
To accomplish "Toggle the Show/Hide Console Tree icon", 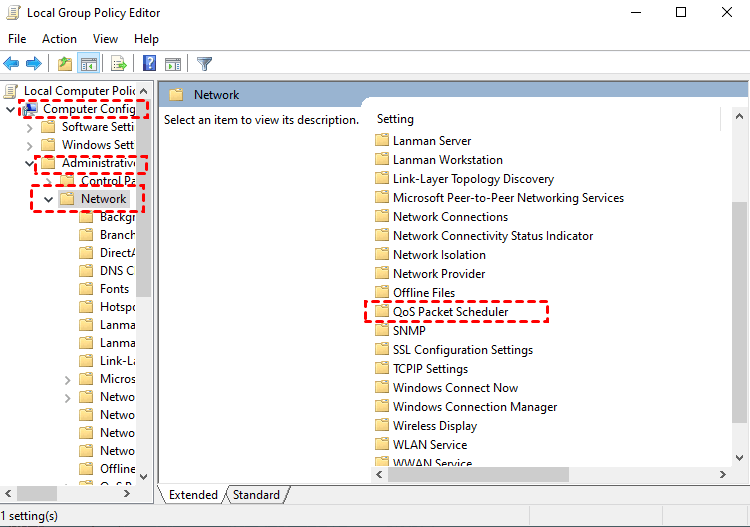I will (x=88, y=64).
